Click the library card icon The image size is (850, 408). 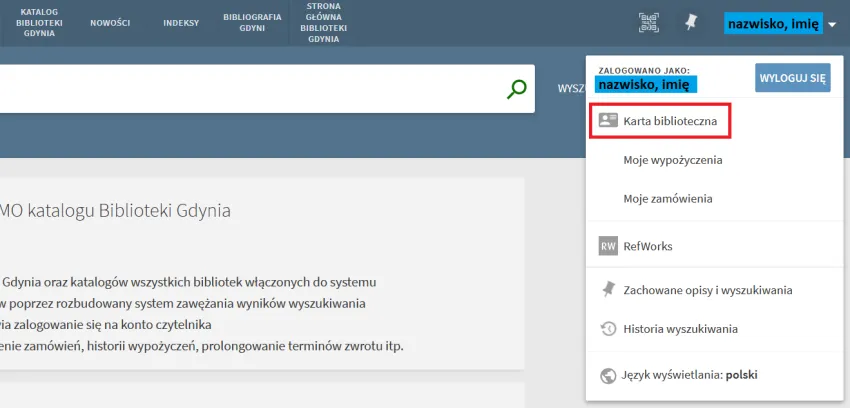(x=608, y=121)
